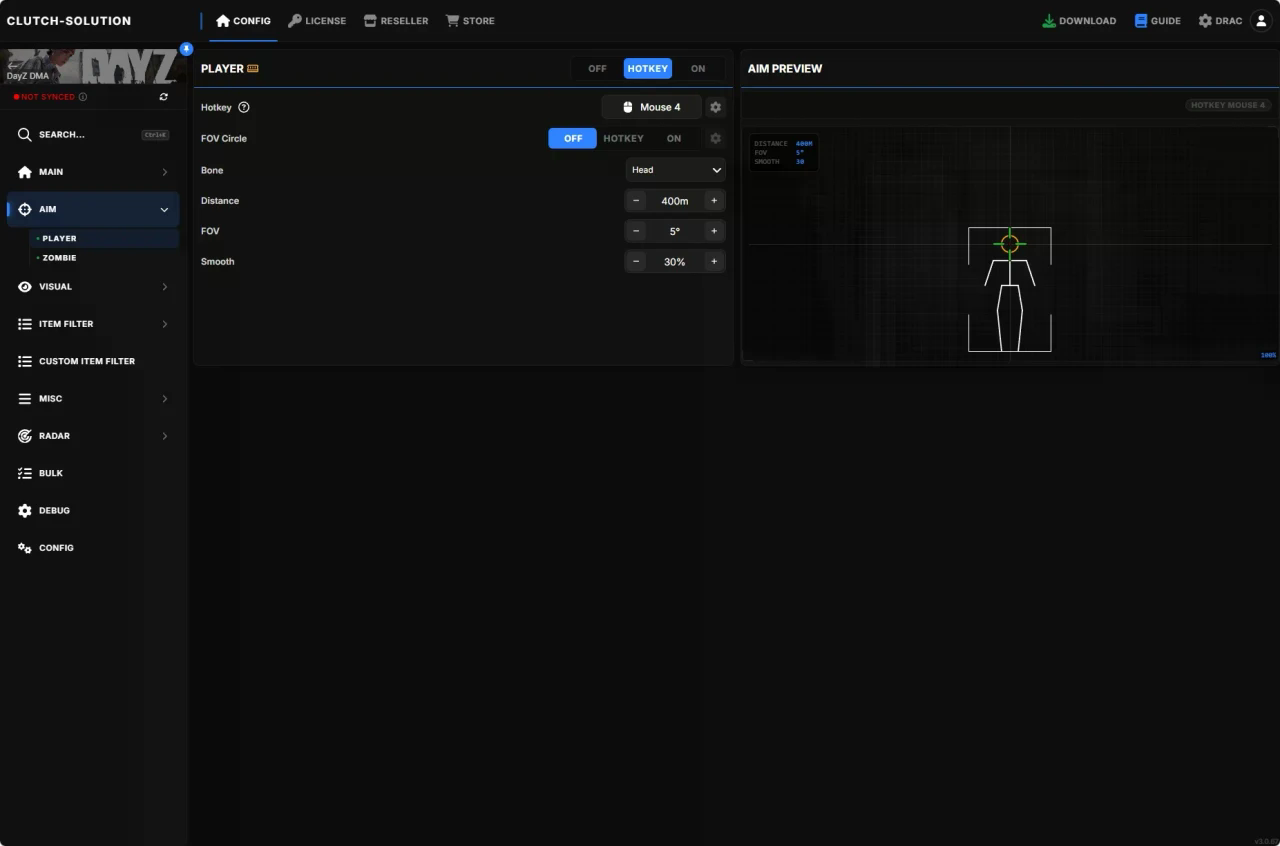Click the gear icon in FOV Circle row
Viewport: 1280px width, 846px height.
click(715, 138)
